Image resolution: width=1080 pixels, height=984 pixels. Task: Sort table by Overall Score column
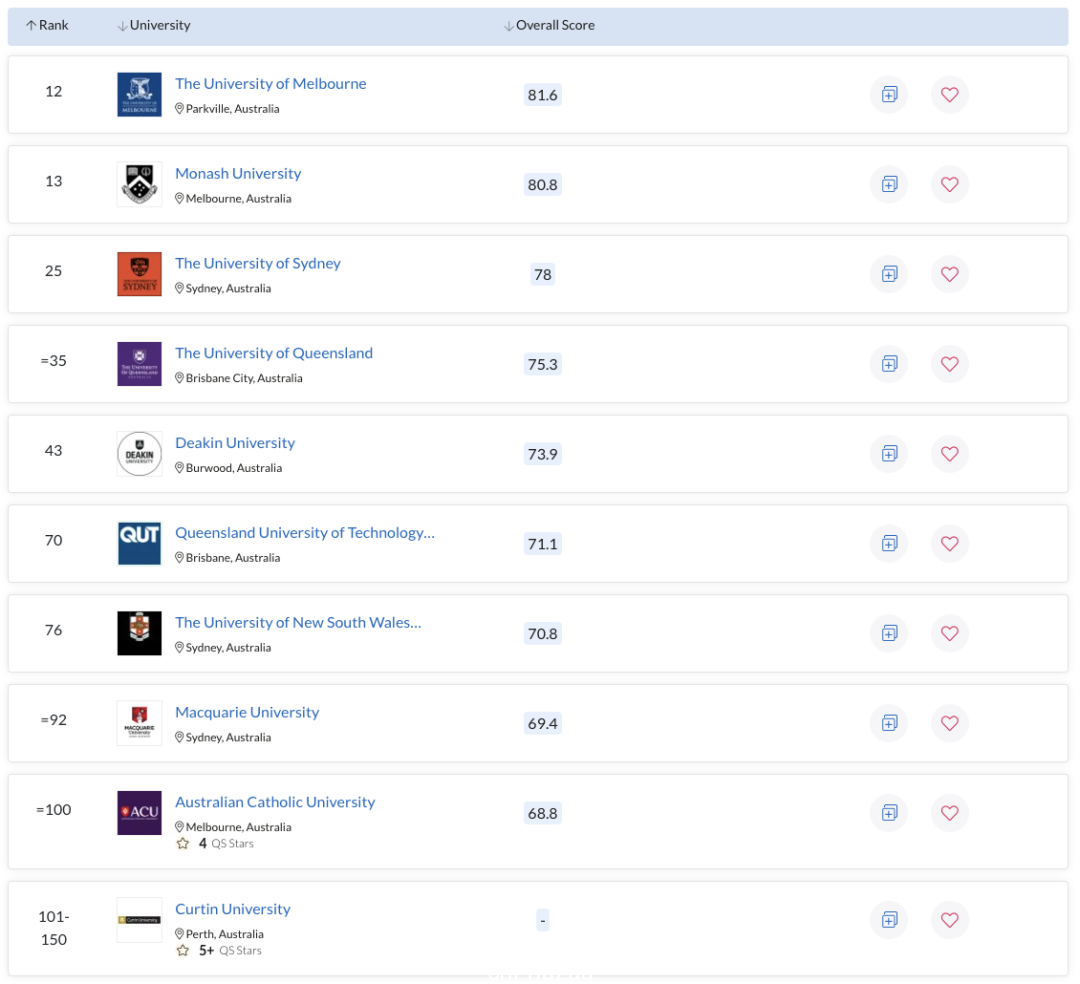coord(549,25)
